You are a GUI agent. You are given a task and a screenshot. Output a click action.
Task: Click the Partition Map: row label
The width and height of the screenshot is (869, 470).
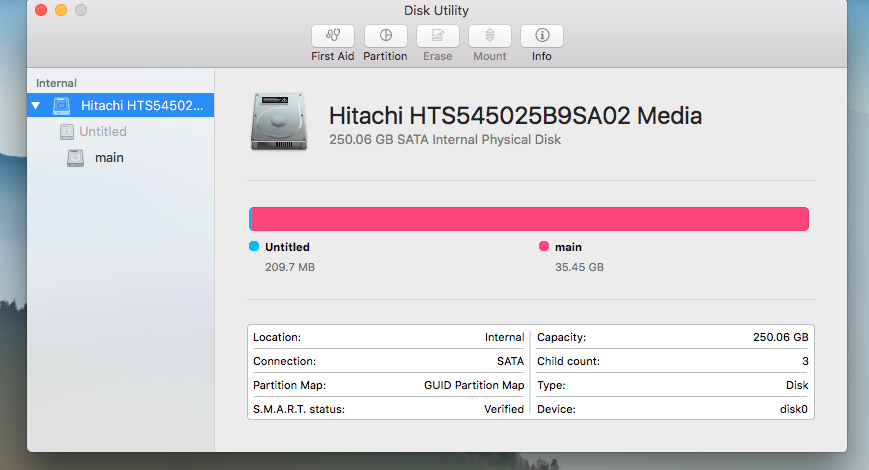(289, 385)
